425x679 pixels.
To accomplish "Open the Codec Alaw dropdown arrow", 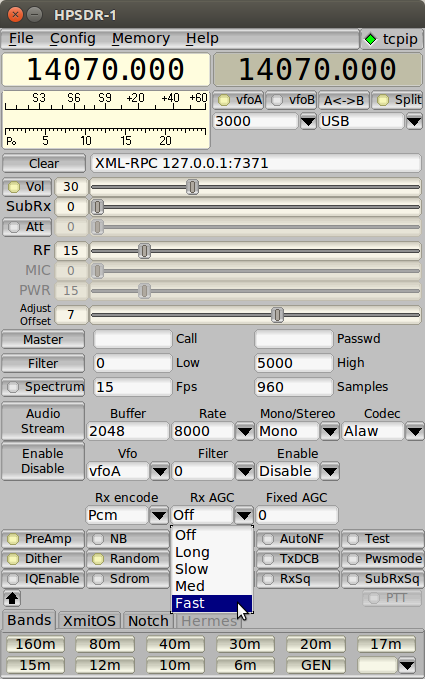I will (415, 431).
